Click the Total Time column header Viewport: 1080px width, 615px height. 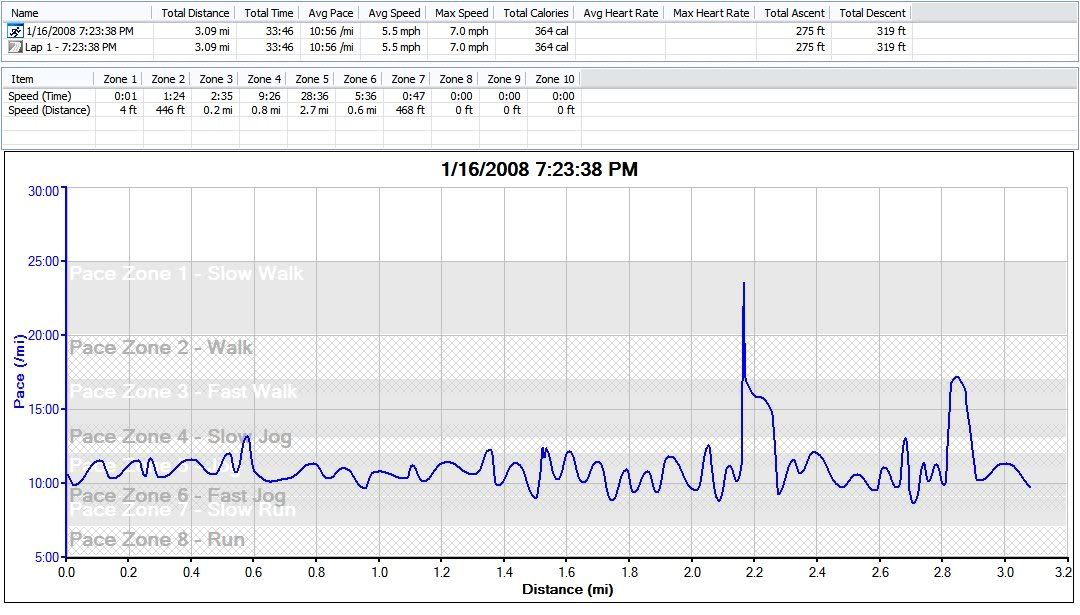[x=269, y=13]
